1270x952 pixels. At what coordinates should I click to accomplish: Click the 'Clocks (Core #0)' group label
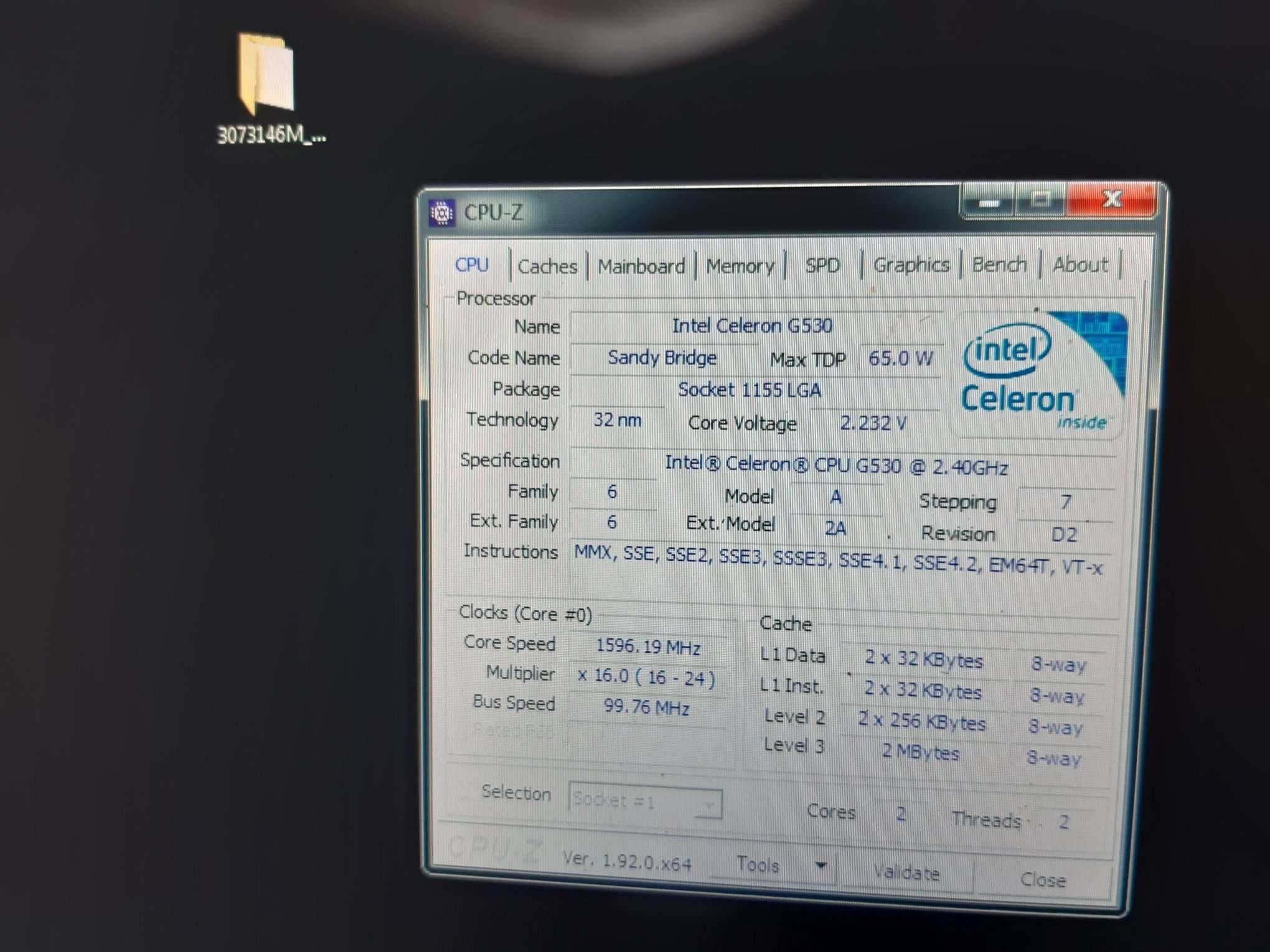525,614
